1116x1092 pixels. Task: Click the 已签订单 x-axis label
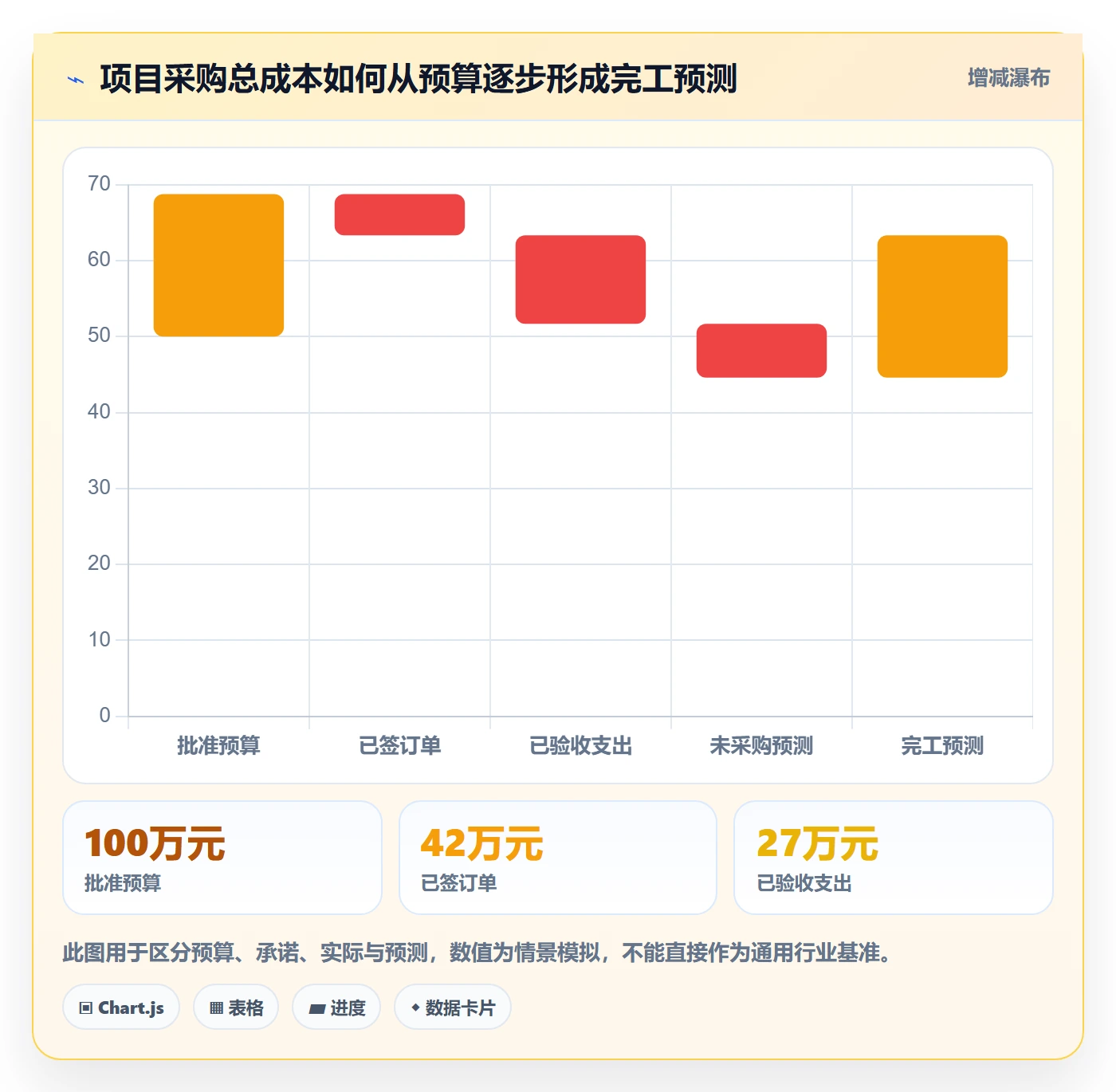pyautogui.click(x=399, y=746)
